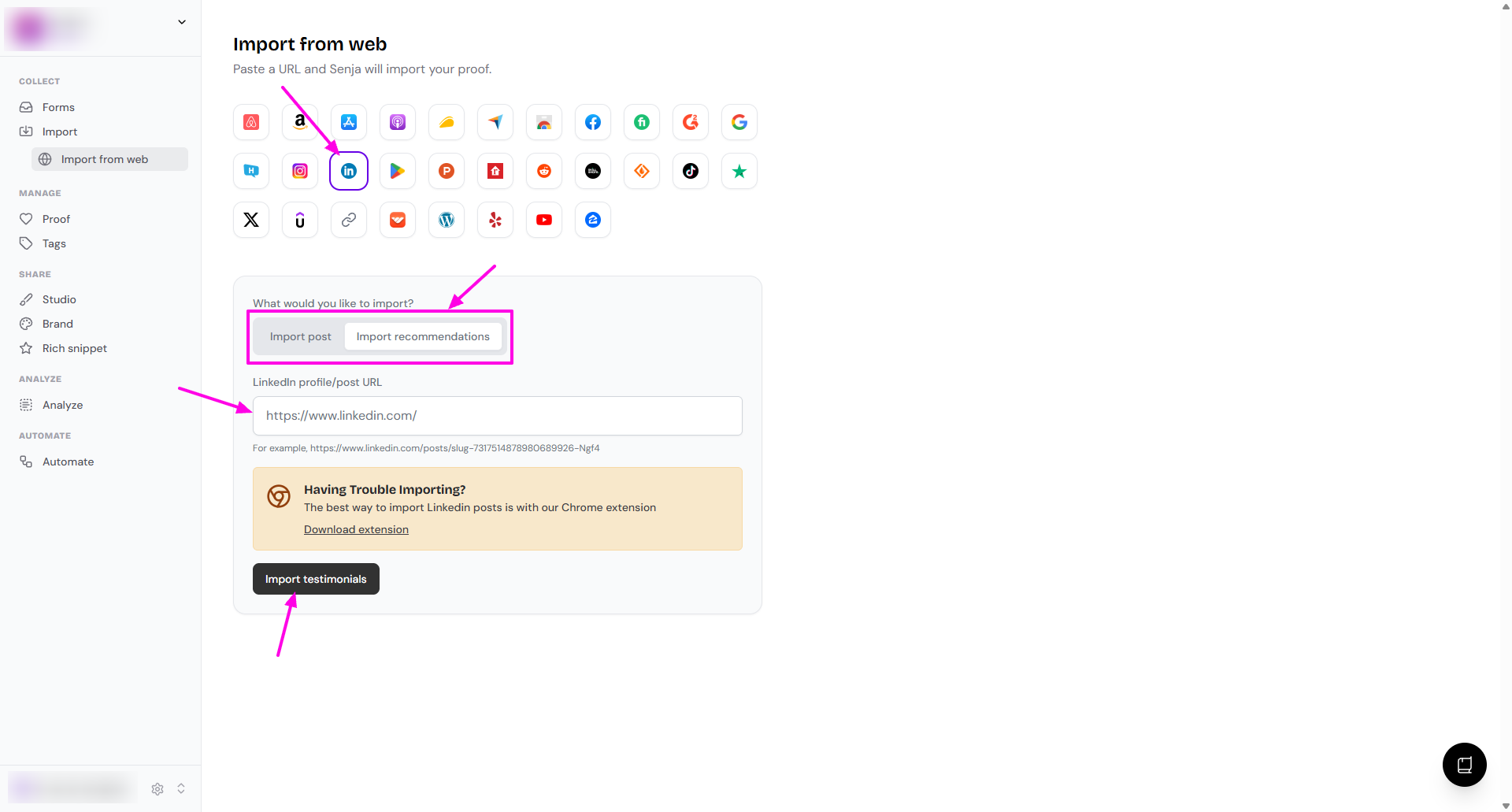This screenshot has width=1512, height=812.
Task: Pick the Google Play import source
Action: pos(398,171)
